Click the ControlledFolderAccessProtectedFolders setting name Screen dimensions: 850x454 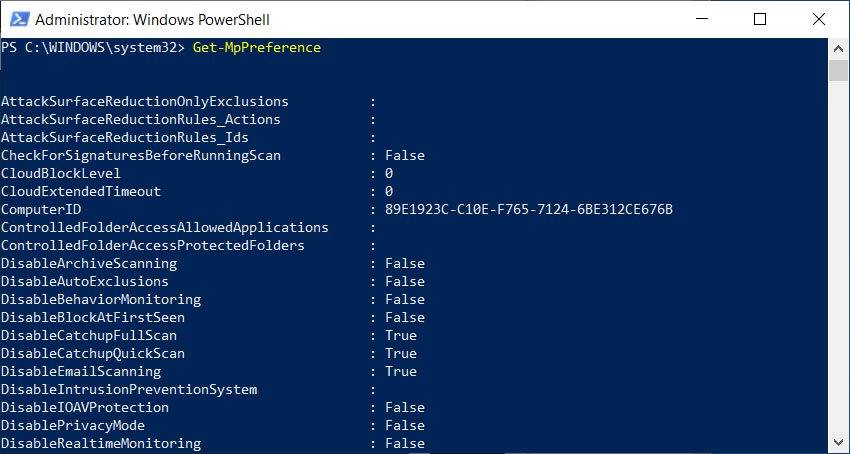[x=153, y=245]
